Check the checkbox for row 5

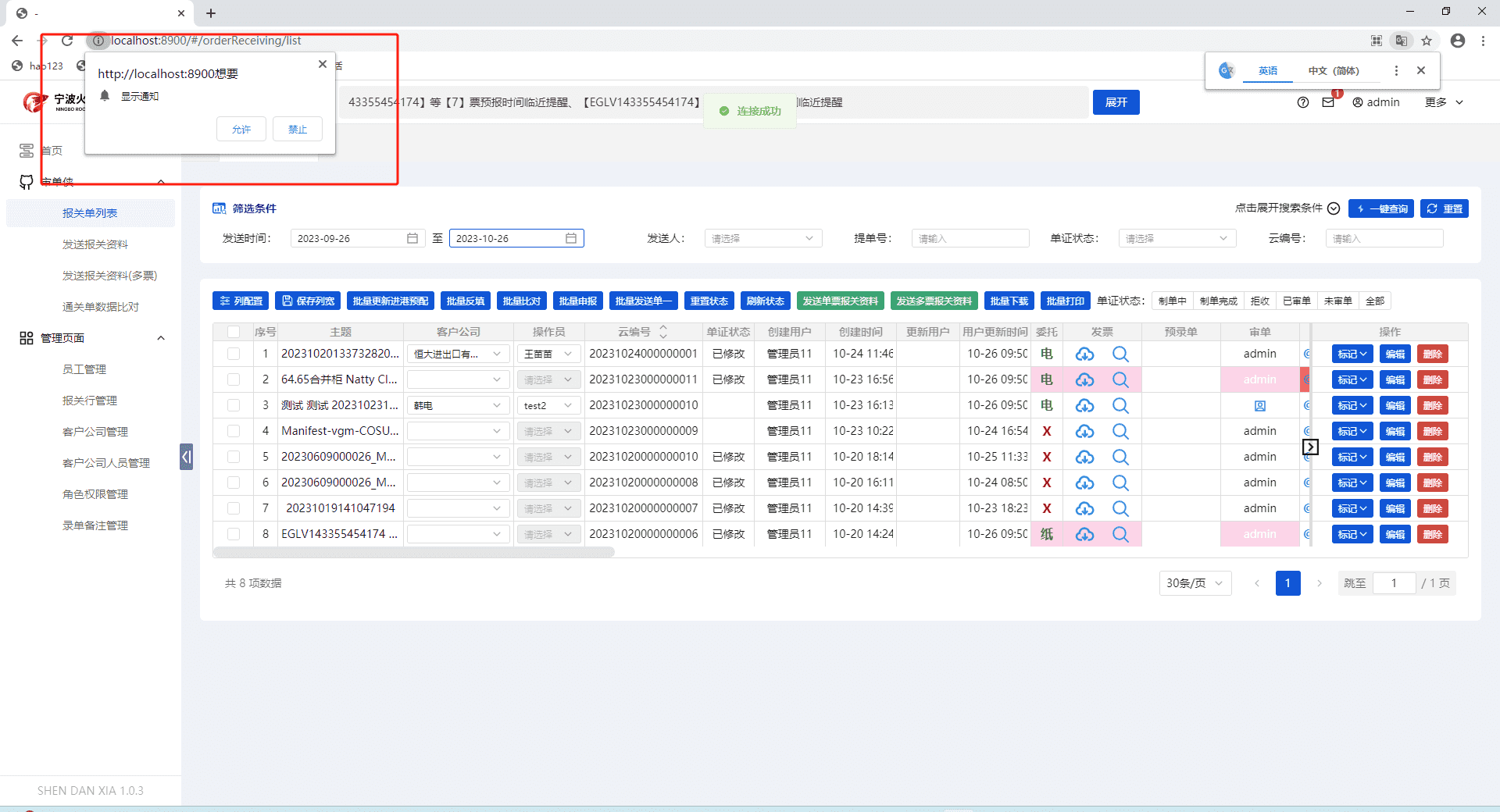coord(234,457)
